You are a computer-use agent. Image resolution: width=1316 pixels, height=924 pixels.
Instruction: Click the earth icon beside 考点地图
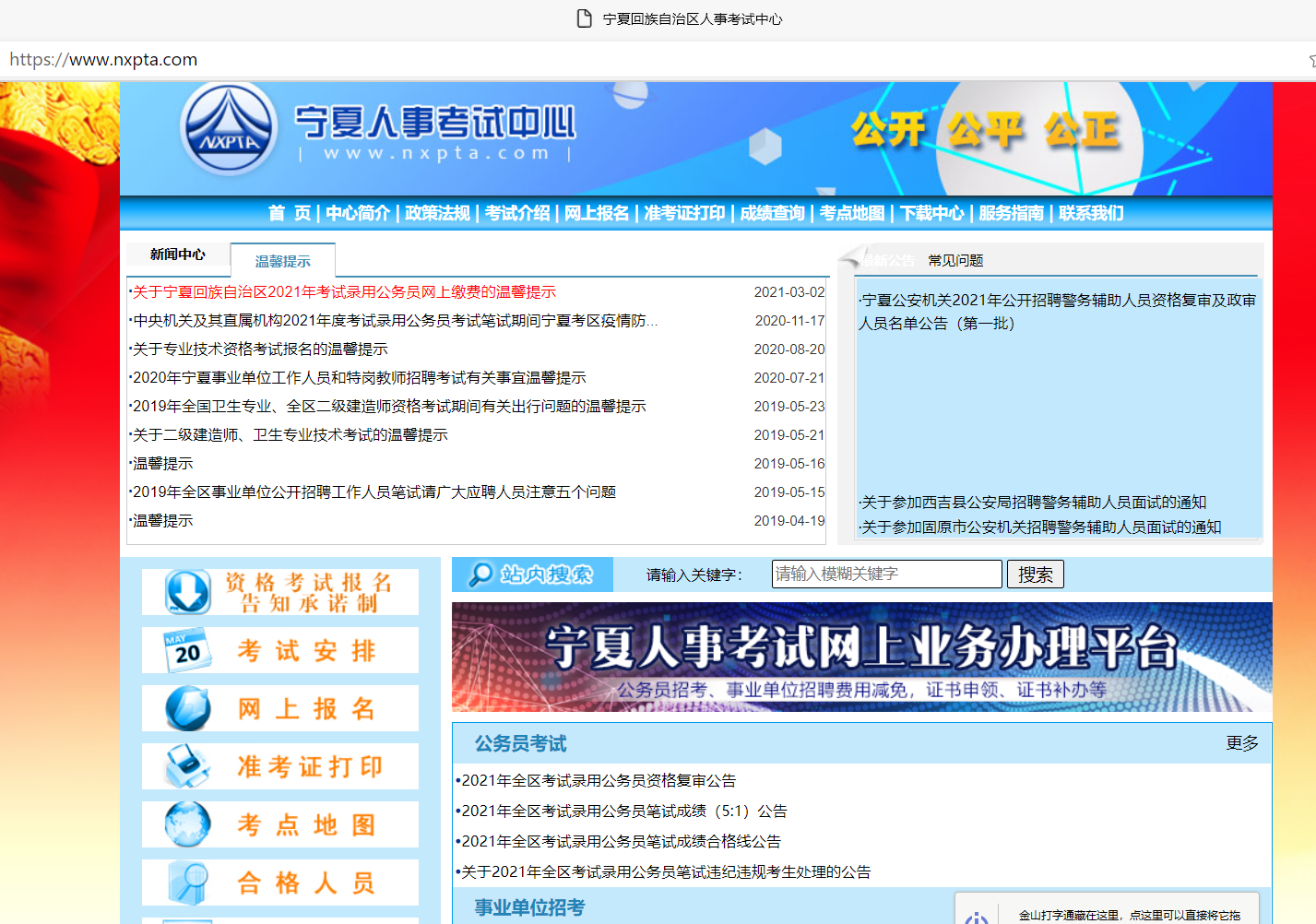coord(188,824)
